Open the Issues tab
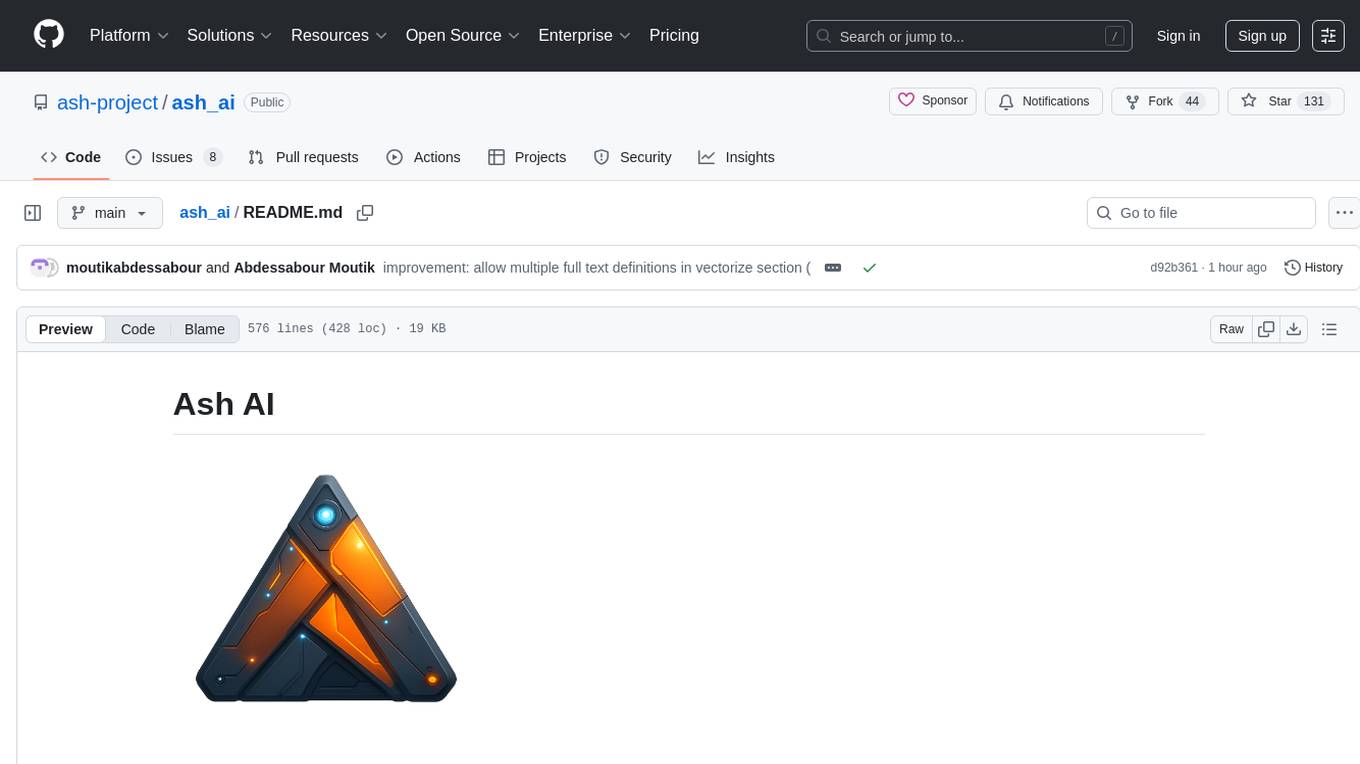Viewport: 1360px width, 764px height. click(172, 157)
